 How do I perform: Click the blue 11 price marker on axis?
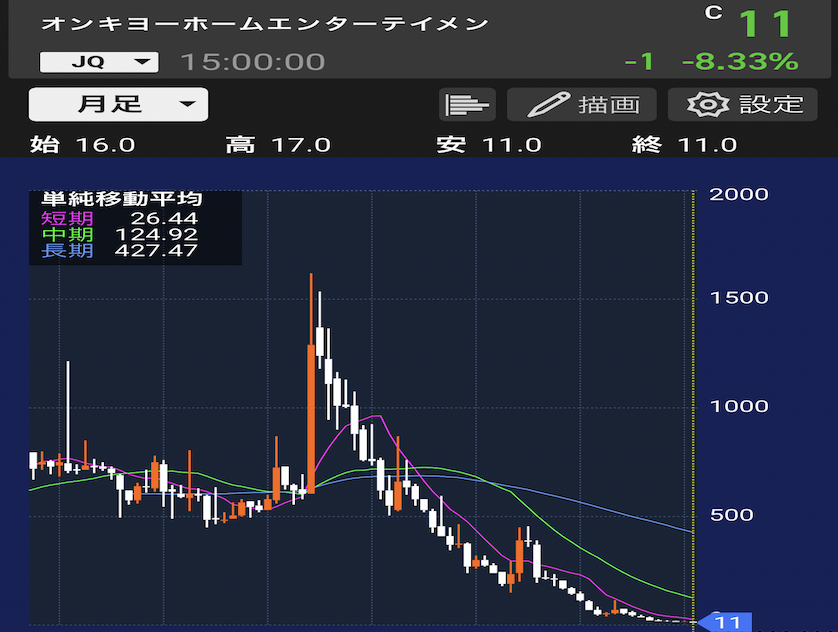(x=725, y=622)
